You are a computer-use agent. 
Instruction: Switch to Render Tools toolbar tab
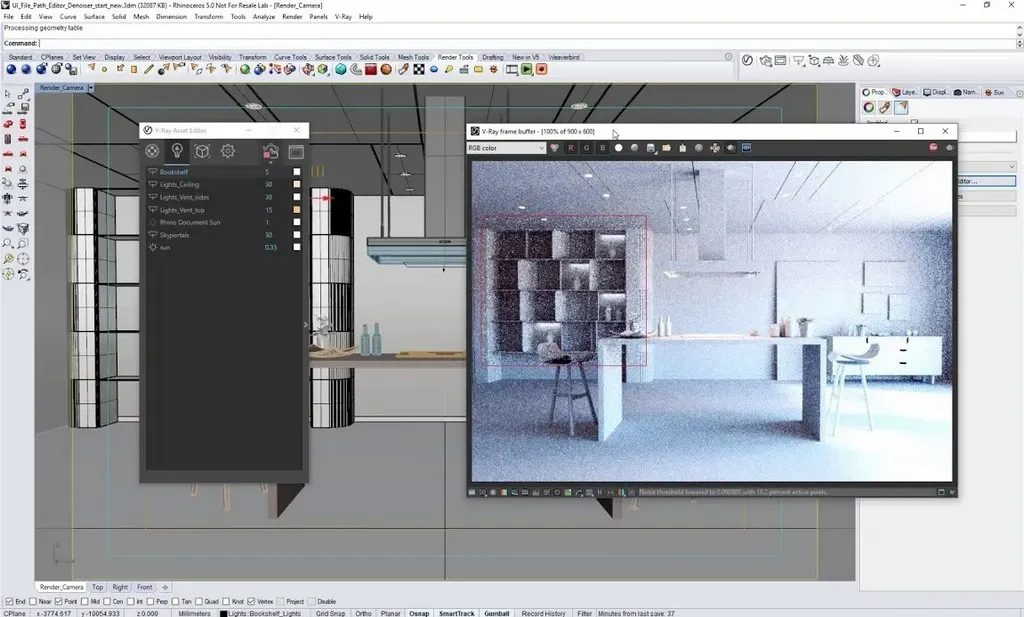455,57
